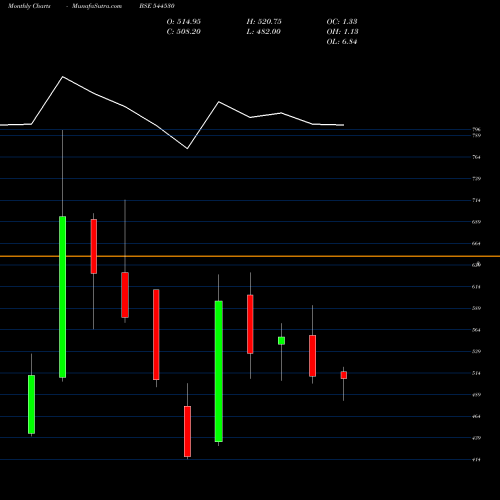Click the 539 price axis label
This screenshot has width=500, height=500.
476,351
